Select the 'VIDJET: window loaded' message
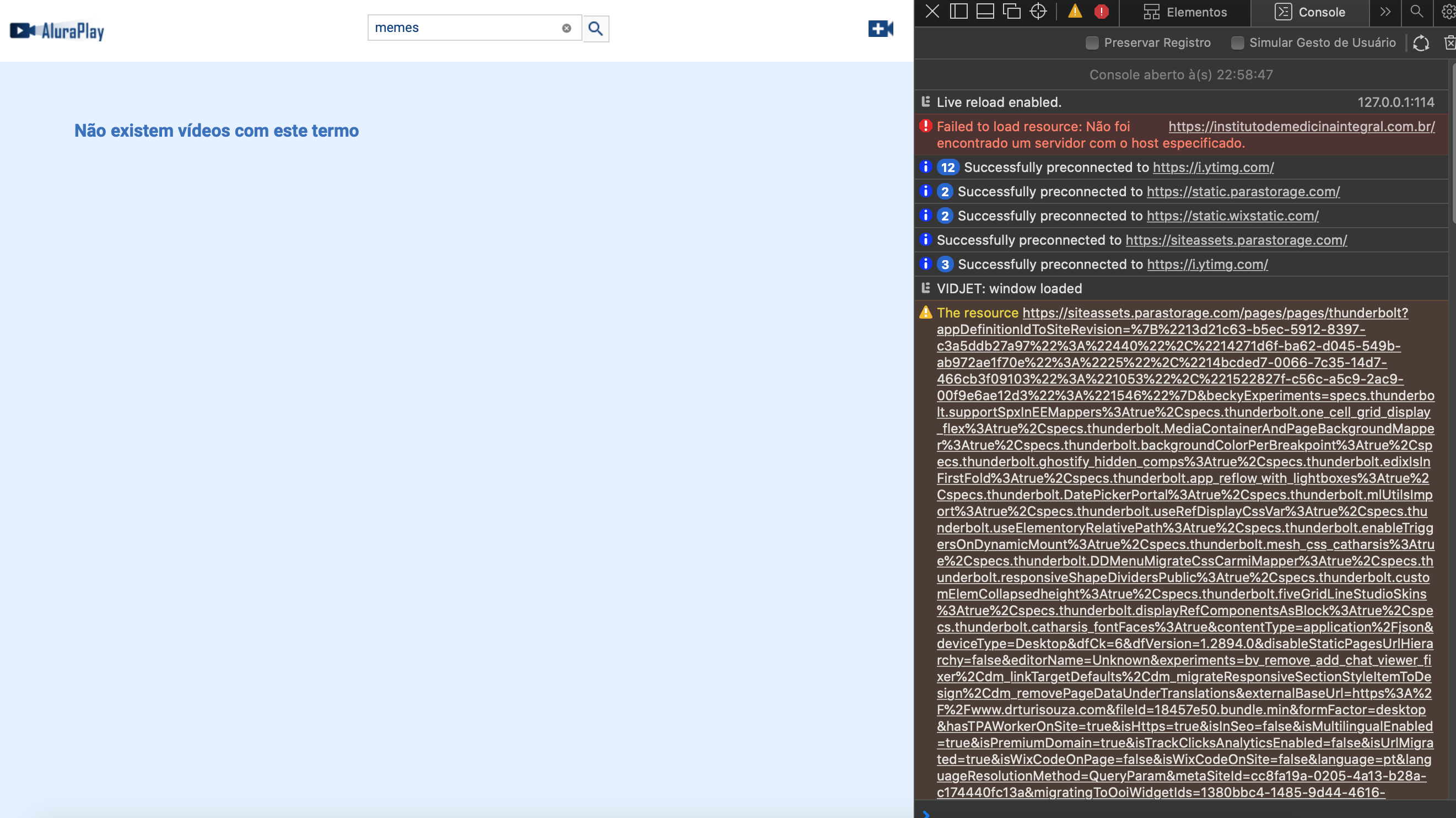This screenshot has width=1456, height=818. coord(1009,289)
